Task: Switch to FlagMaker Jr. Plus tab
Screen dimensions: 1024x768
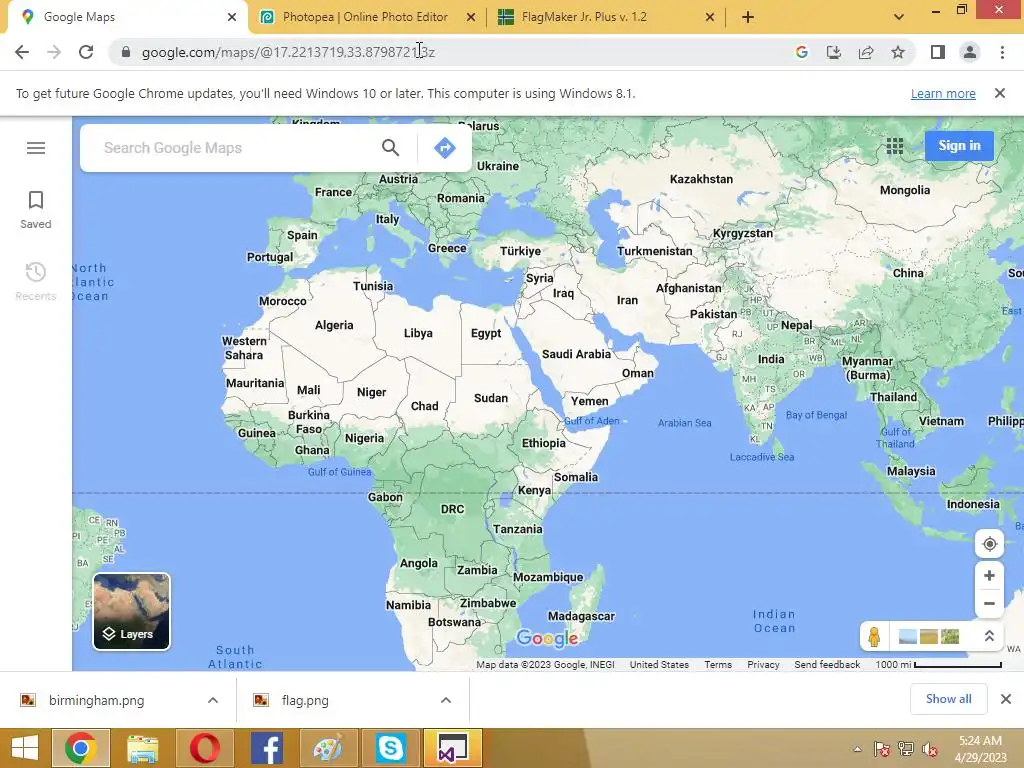Action: 584,17
